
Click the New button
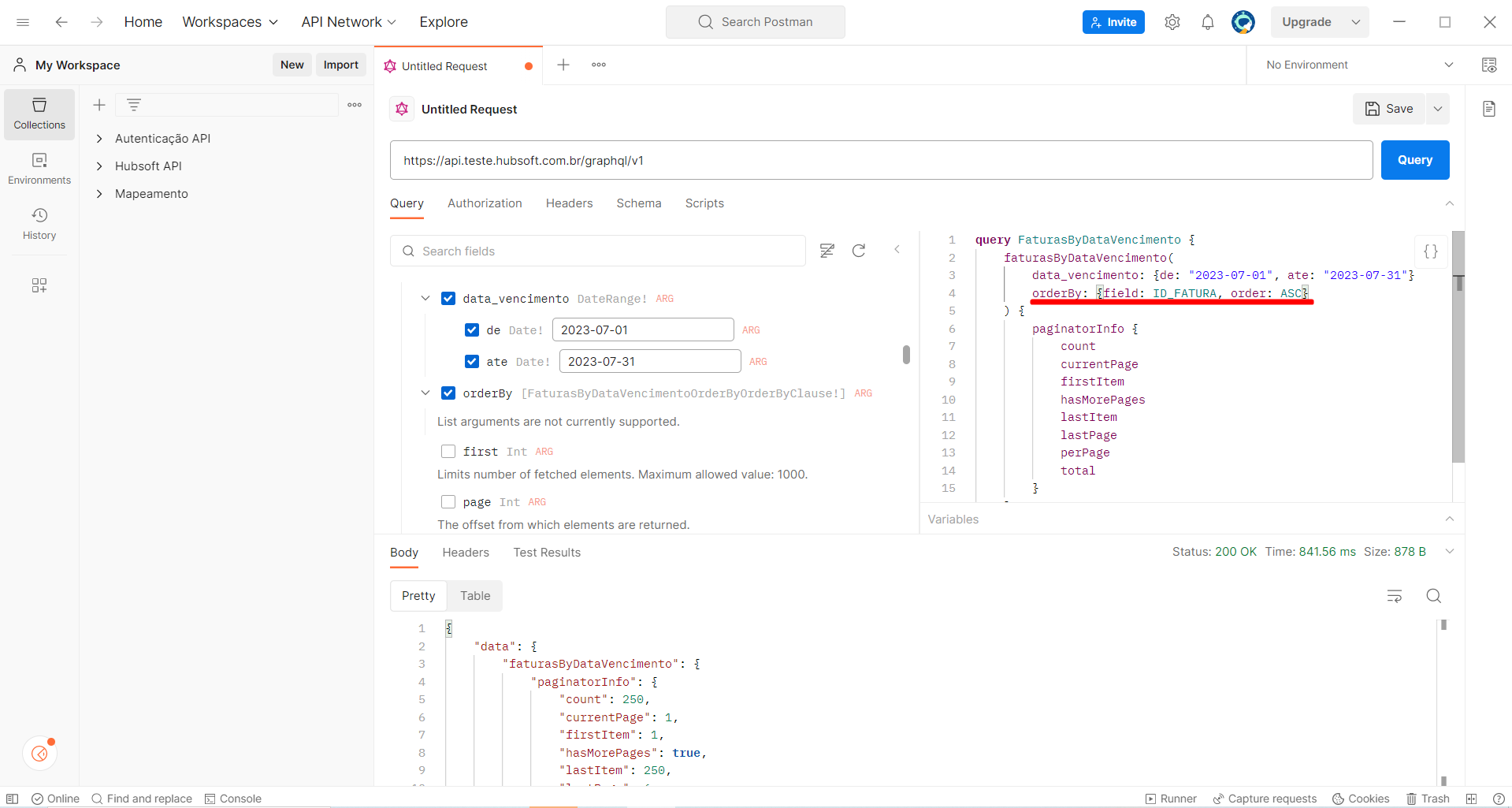(292, 65)
